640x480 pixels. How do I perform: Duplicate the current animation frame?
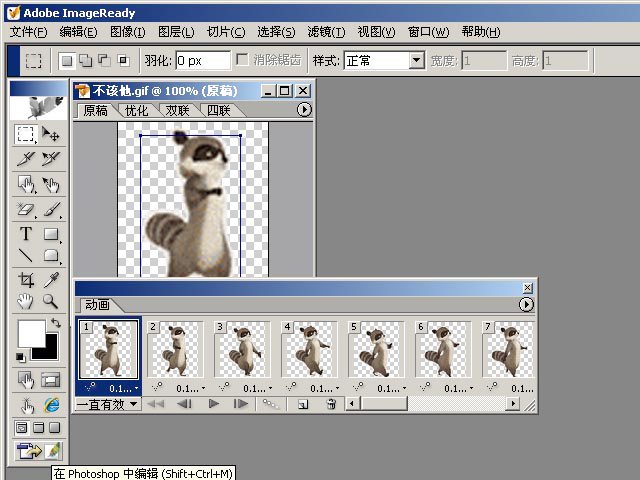point(303,404)
